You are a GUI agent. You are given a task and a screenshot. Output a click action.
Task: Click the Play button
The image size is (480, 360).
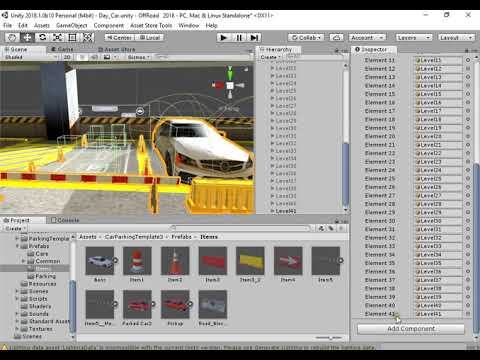223,37
